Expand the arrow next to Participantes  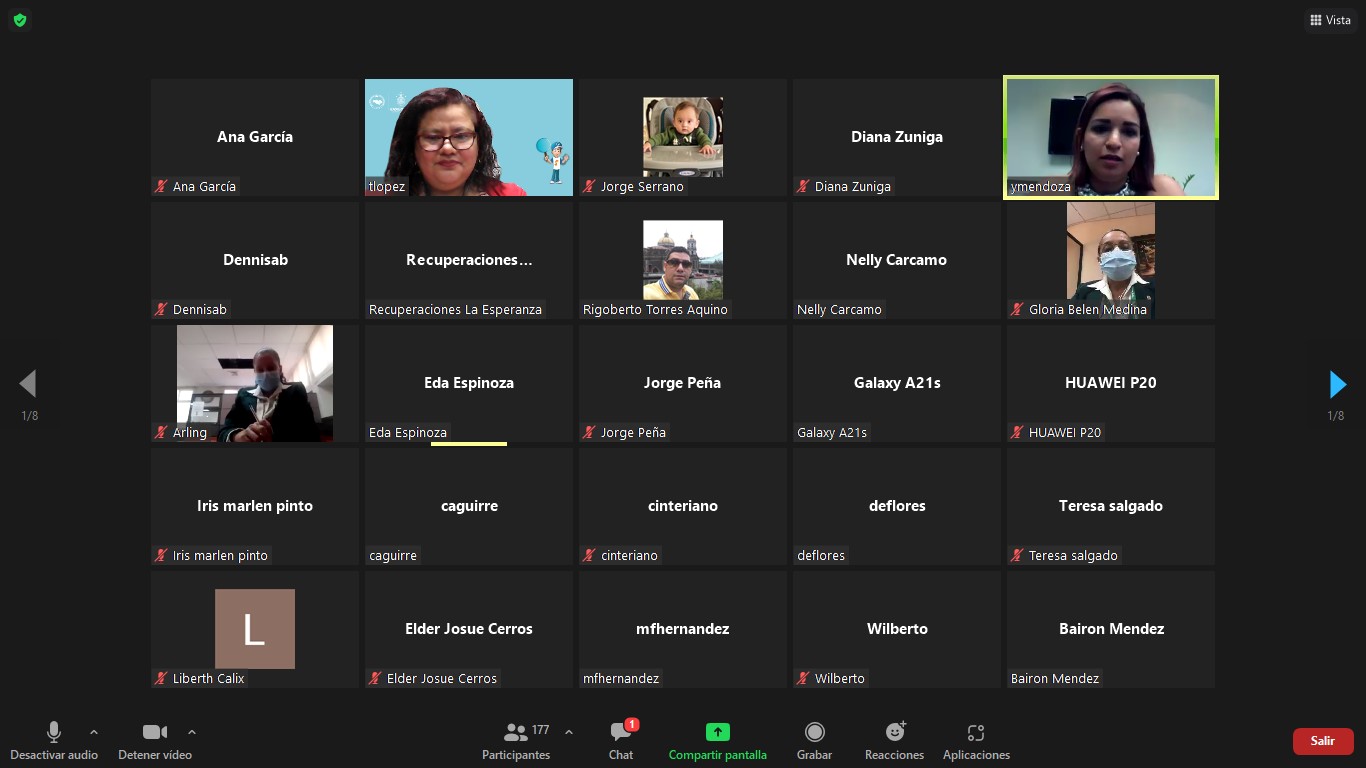pos(569,732)
